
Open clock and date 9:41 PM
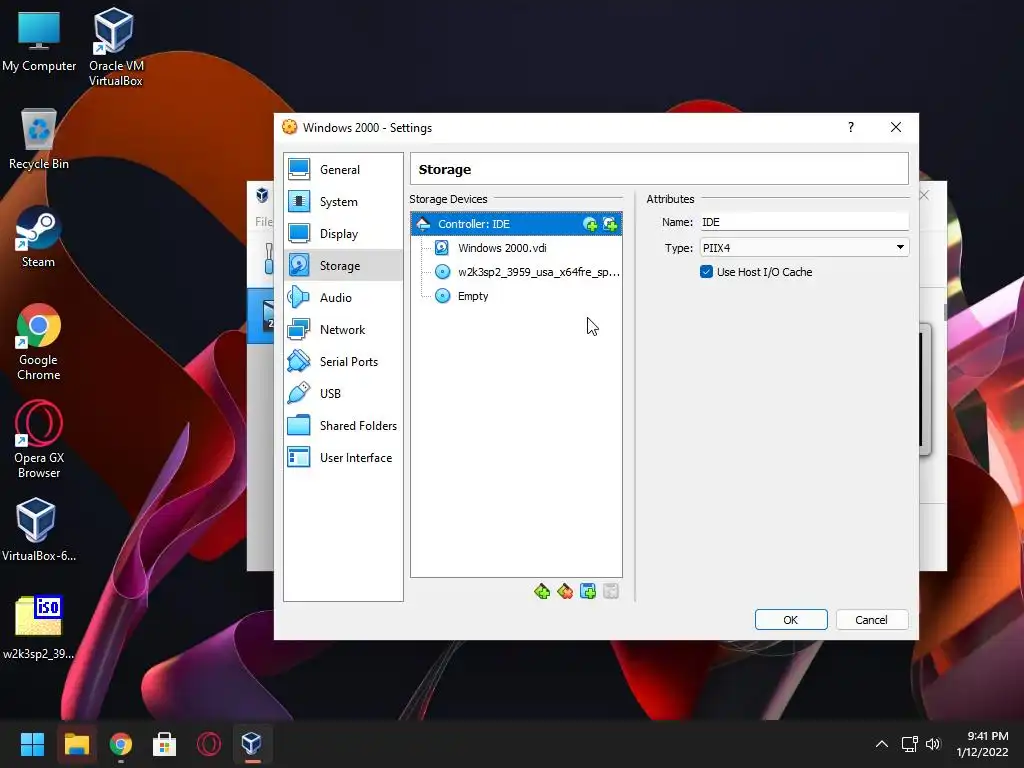pyautogui.click(x=982, y=744)
